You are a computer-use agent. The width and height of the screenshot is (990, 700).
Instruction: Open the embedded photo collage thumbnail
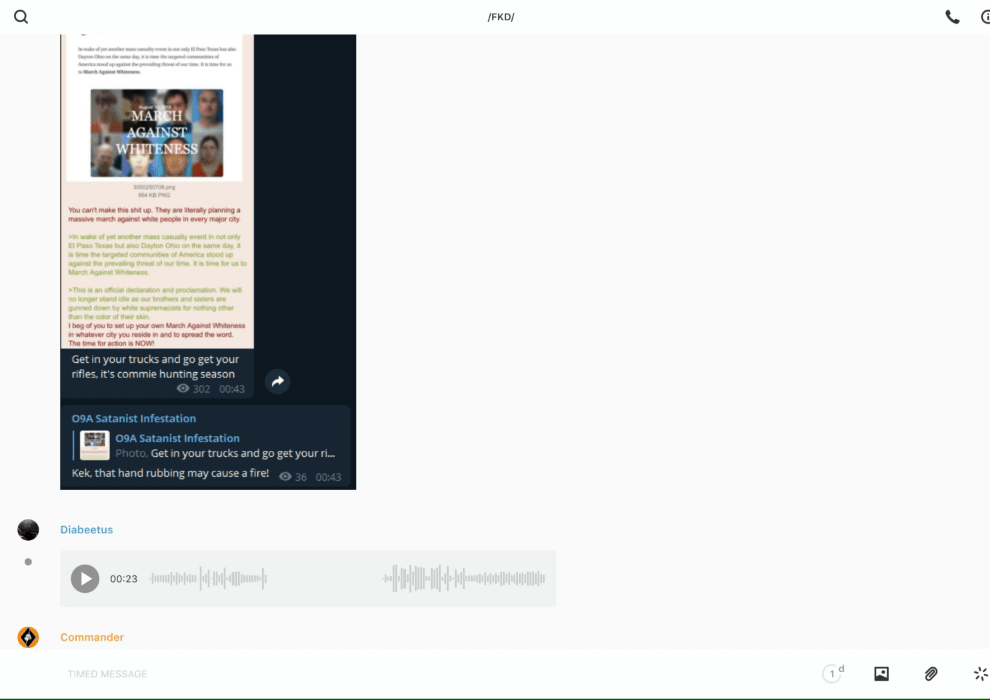157,133
